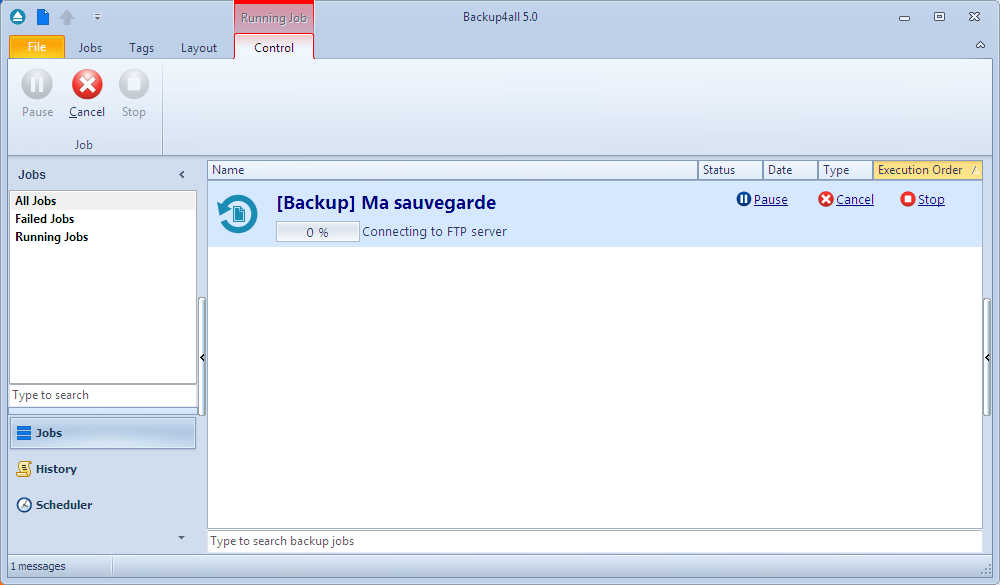1000x585 pixels.
Task: Select the [Backup] Ma sauvegarde job title
Action: pyautogui.click(x=386, y=203)
